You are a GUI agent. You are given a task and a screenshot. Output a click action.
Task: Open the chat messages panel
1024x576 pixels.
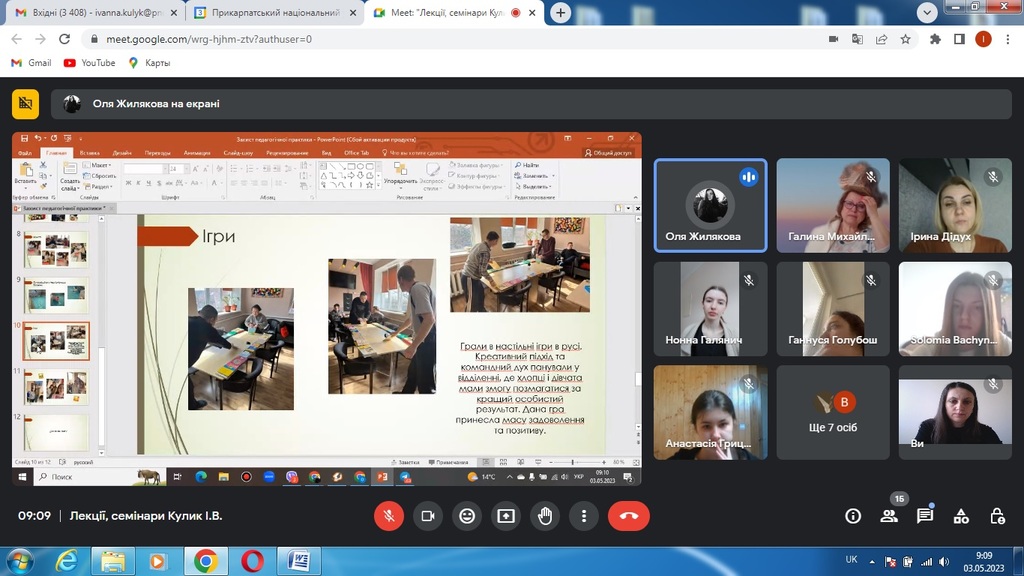(925, 516)
